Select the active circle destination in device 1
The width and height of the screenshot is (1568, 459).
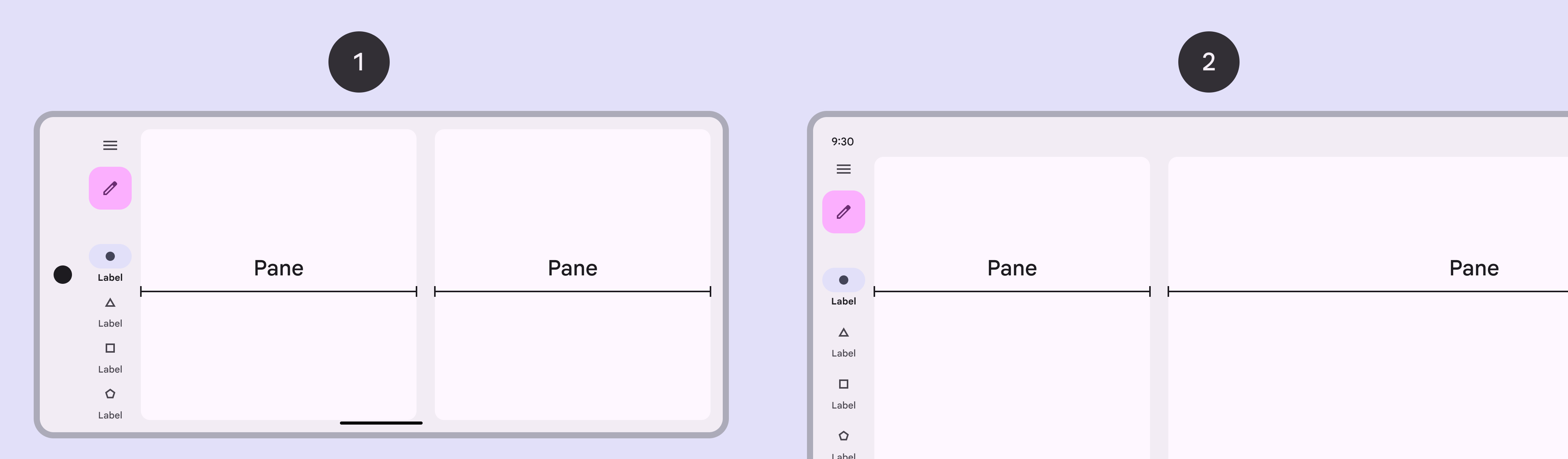110,257
